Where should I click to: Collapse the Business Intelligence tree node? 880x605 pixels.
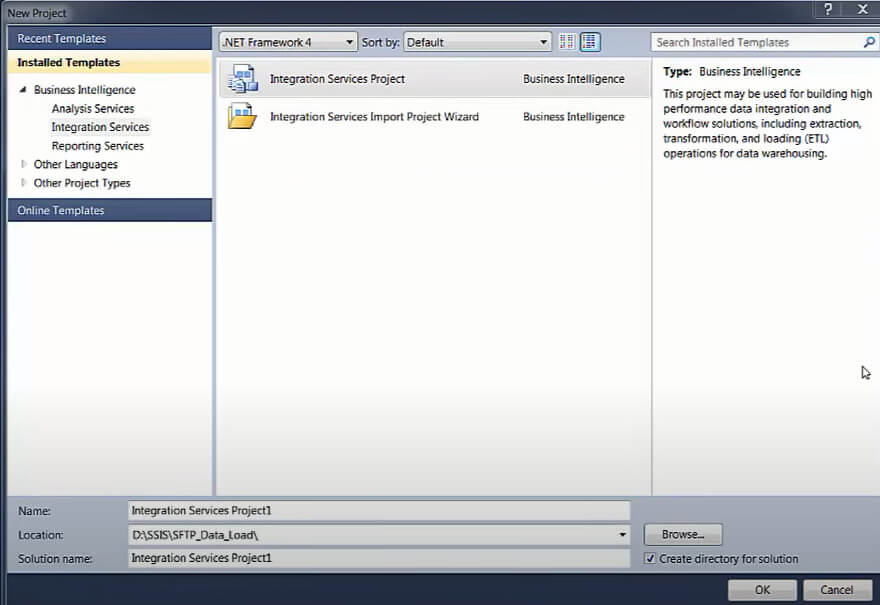(x=22, y=89)
